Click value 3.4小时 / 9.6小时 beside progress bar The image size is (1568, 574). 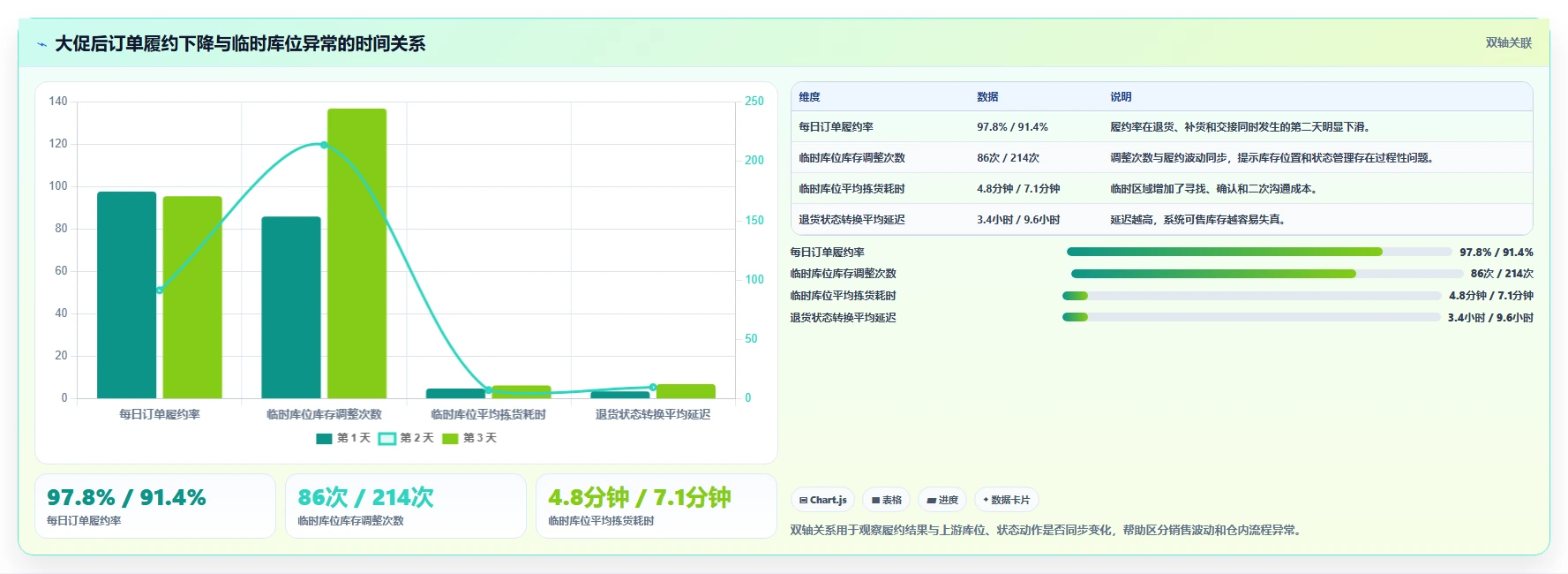pos(1490,318)
